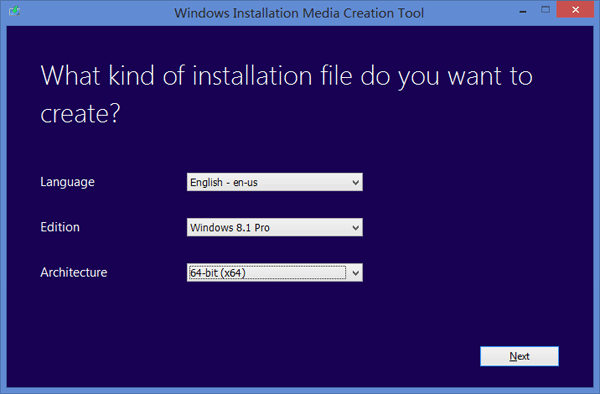Click the Language label
Image resolution: width=600 pixels, height=394 pixels.
click(x=67, y=182)
